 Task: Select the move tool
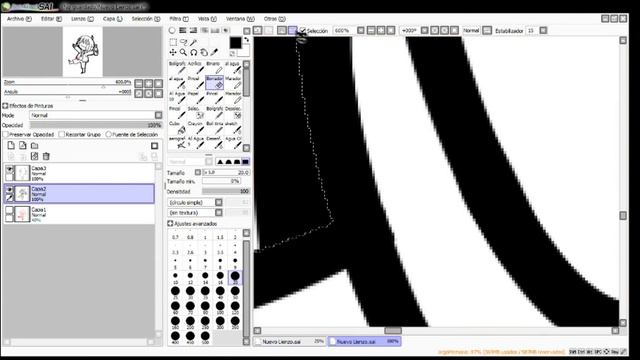[173, 52]
